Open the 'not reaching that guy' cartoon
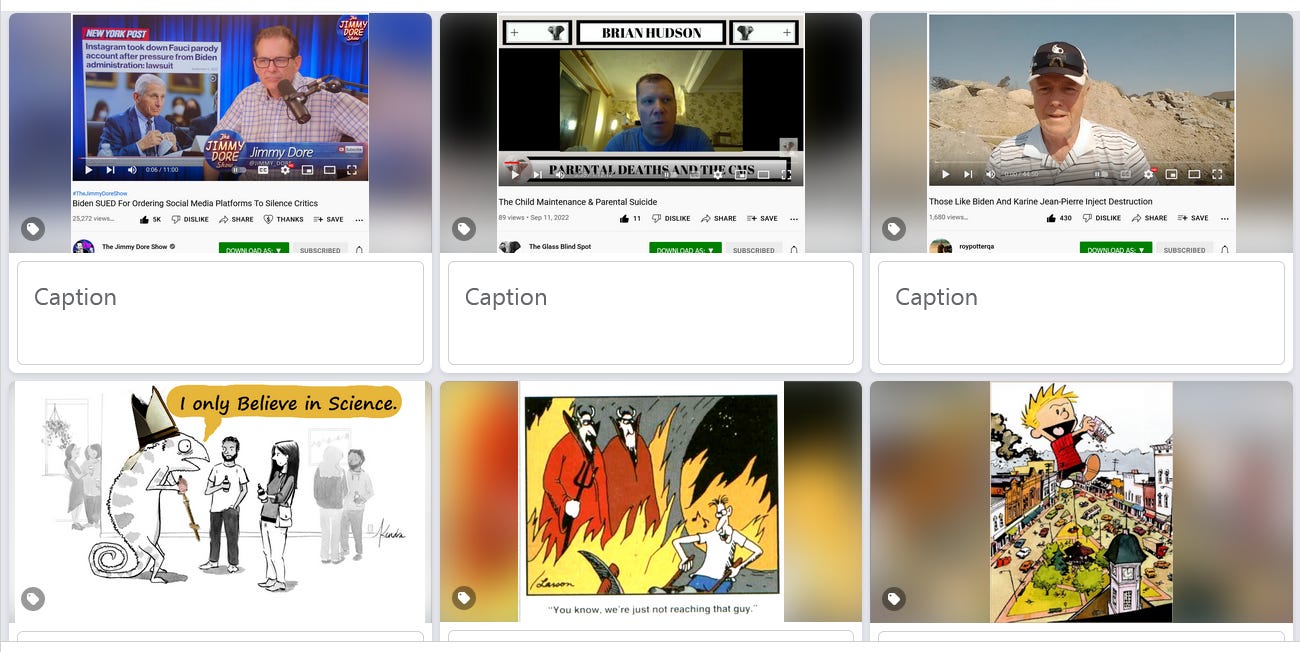1300x652 pixels. (651, 502)
